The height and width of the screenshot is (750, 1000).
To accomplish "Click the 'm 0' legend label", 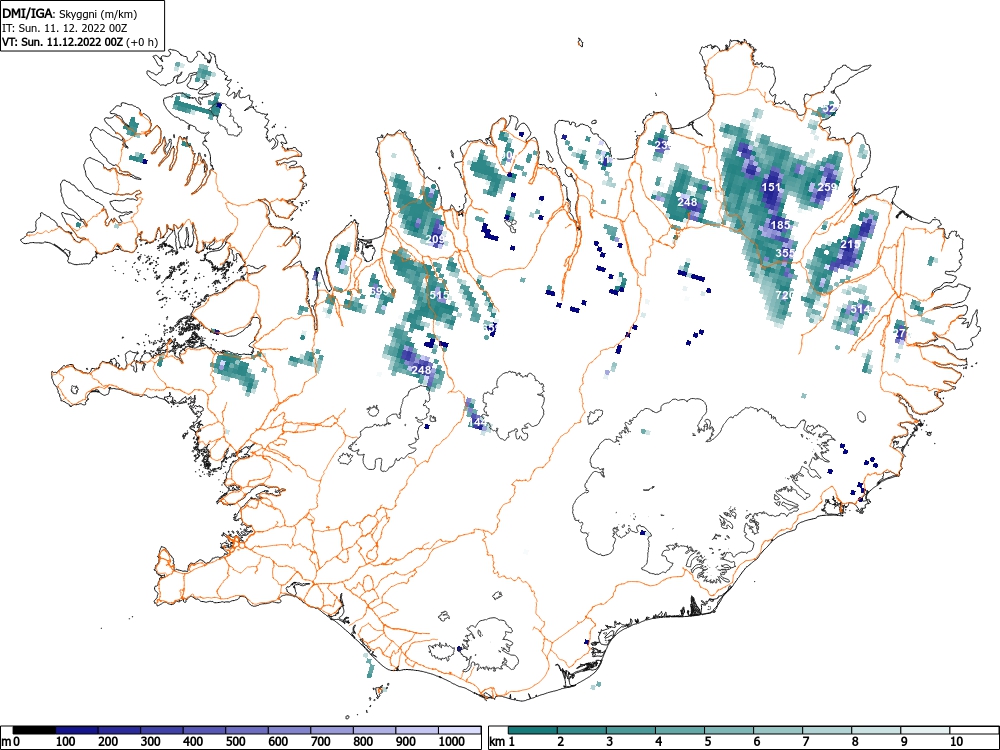I will tap(11, 742).
